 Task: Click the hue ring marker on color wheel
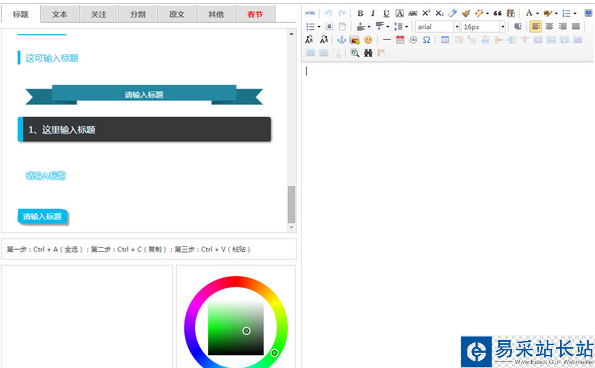pos(274,353)
